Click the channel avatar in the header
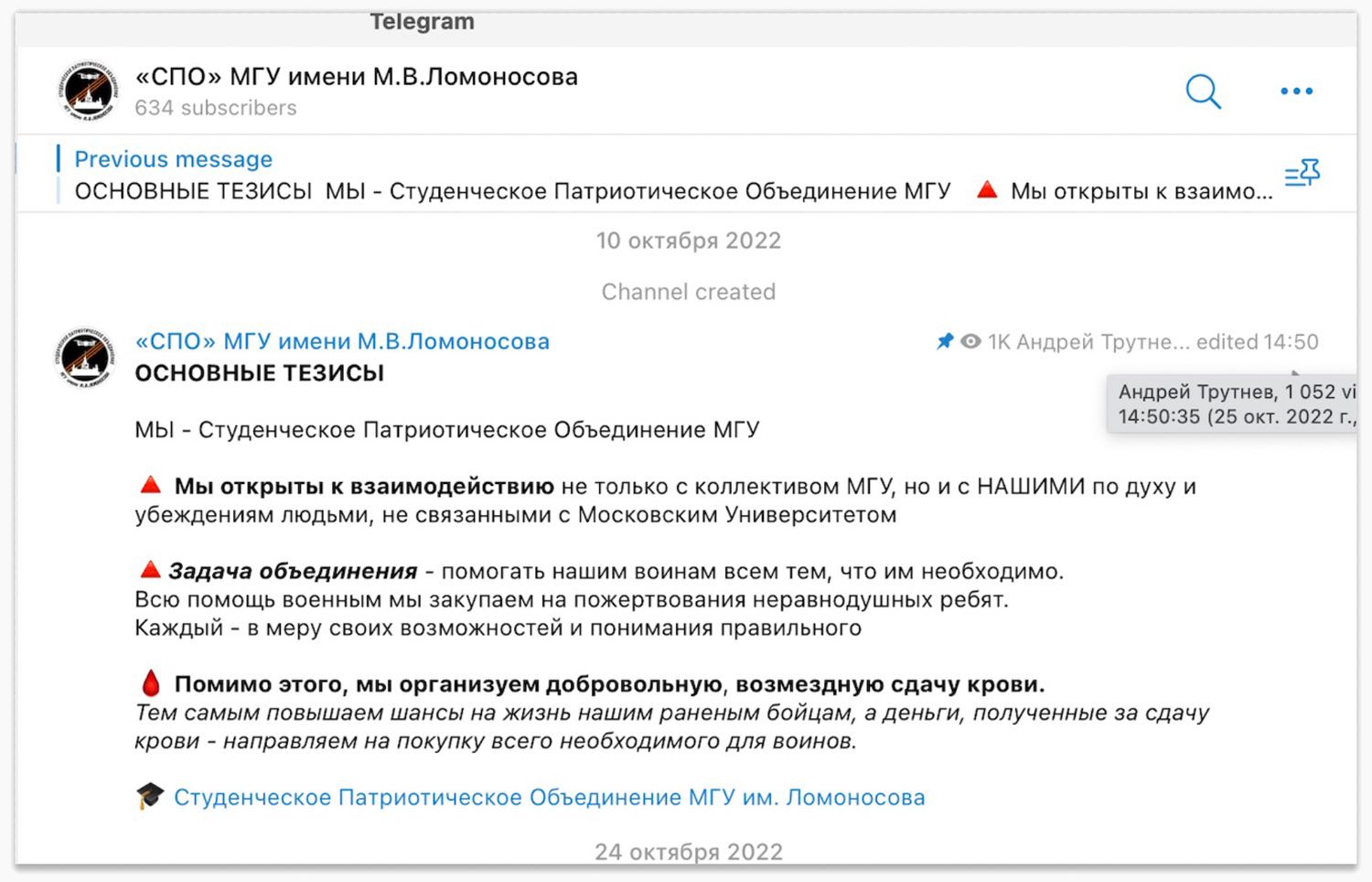This screenshot has width=1372, height=882. click(88, 91)
